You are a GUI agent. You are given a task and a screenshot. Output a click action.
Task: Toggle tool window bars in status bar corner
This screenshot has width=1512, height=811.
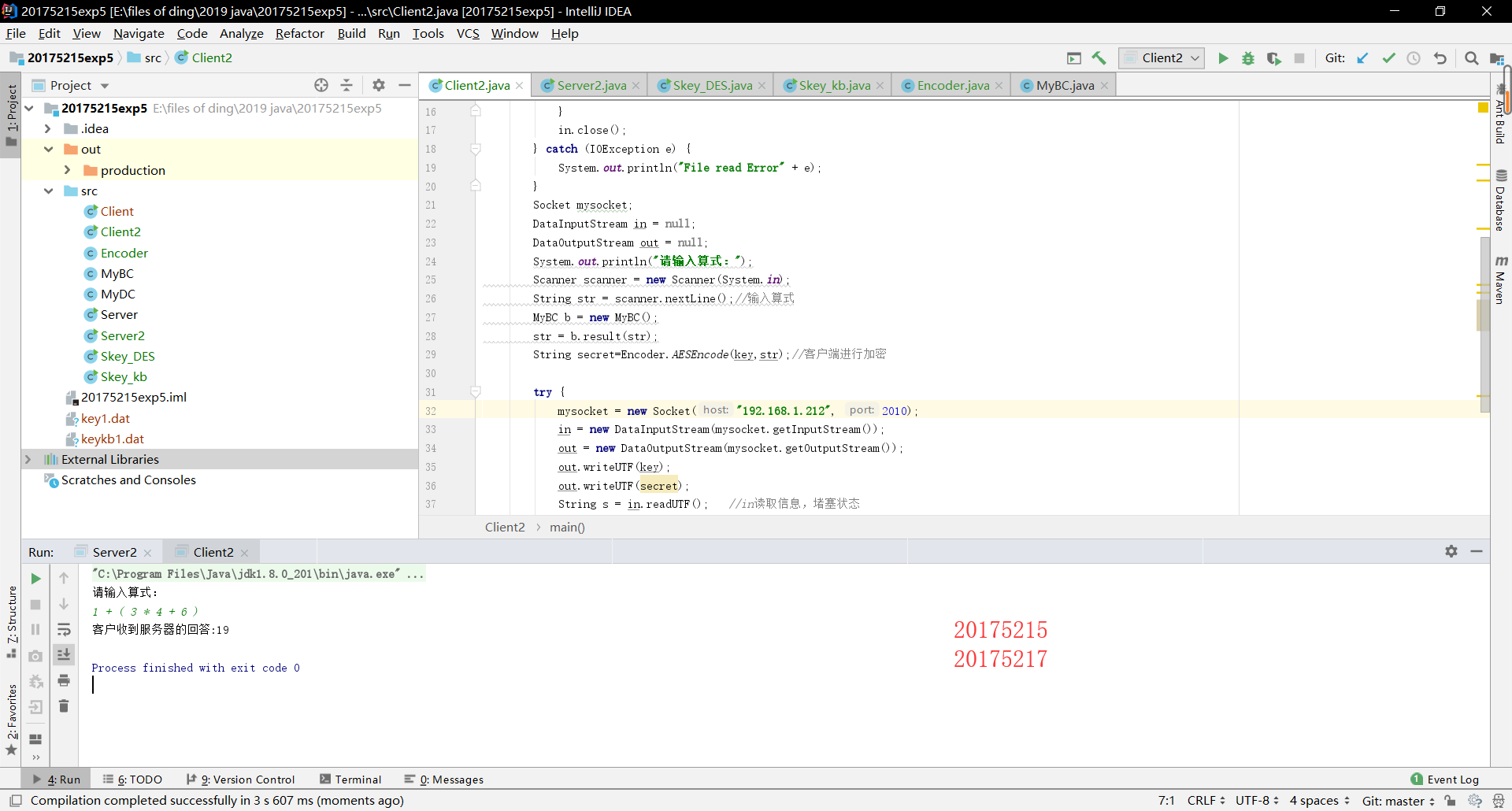16,801
